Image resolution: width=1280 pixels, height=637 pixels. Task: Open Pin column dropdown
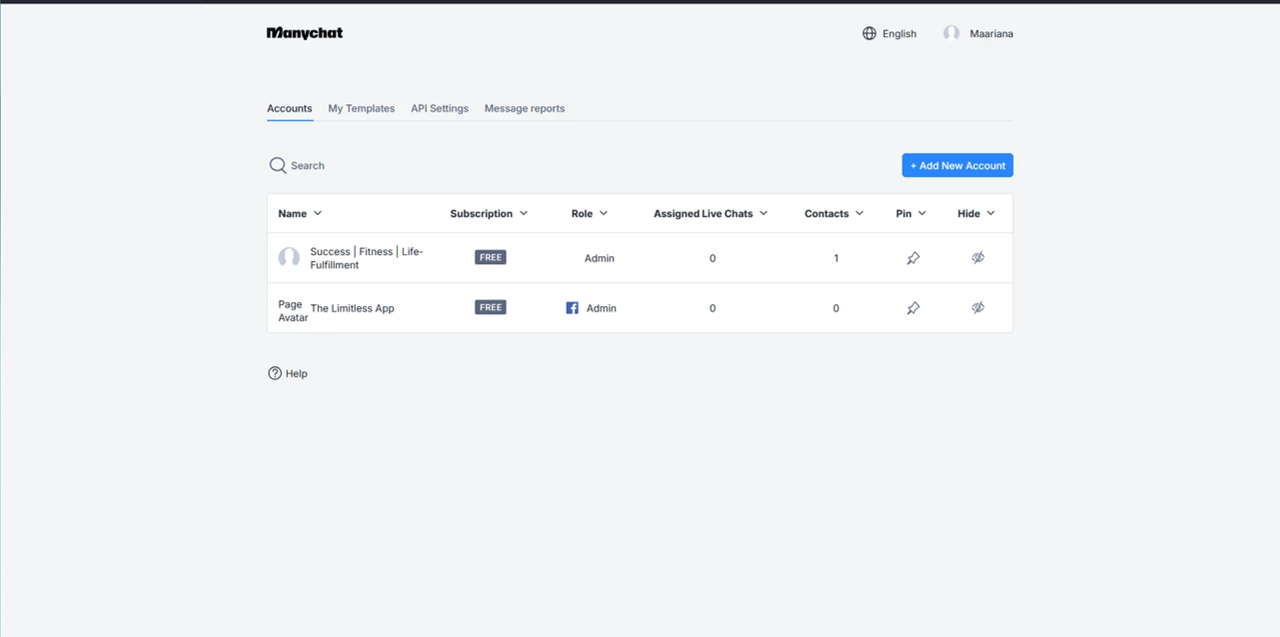point(922,213)
